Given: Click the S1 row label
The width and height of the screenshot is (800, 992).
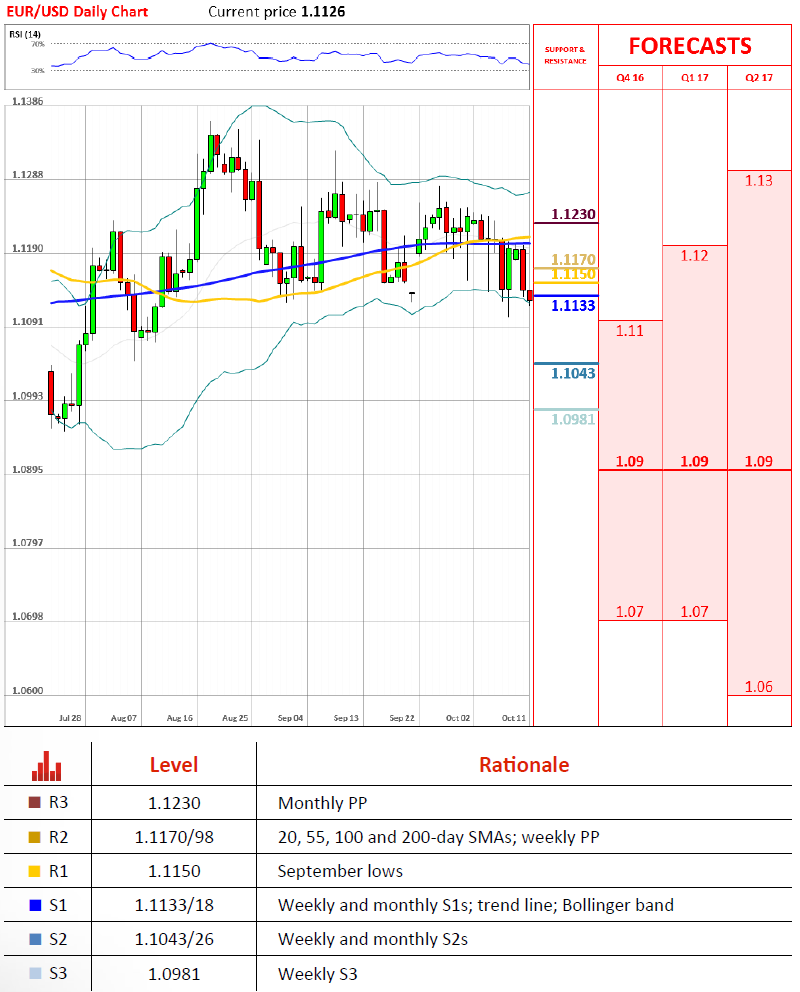Looking at the screenshot, I should pyautogui.click(x=58, y=905).
